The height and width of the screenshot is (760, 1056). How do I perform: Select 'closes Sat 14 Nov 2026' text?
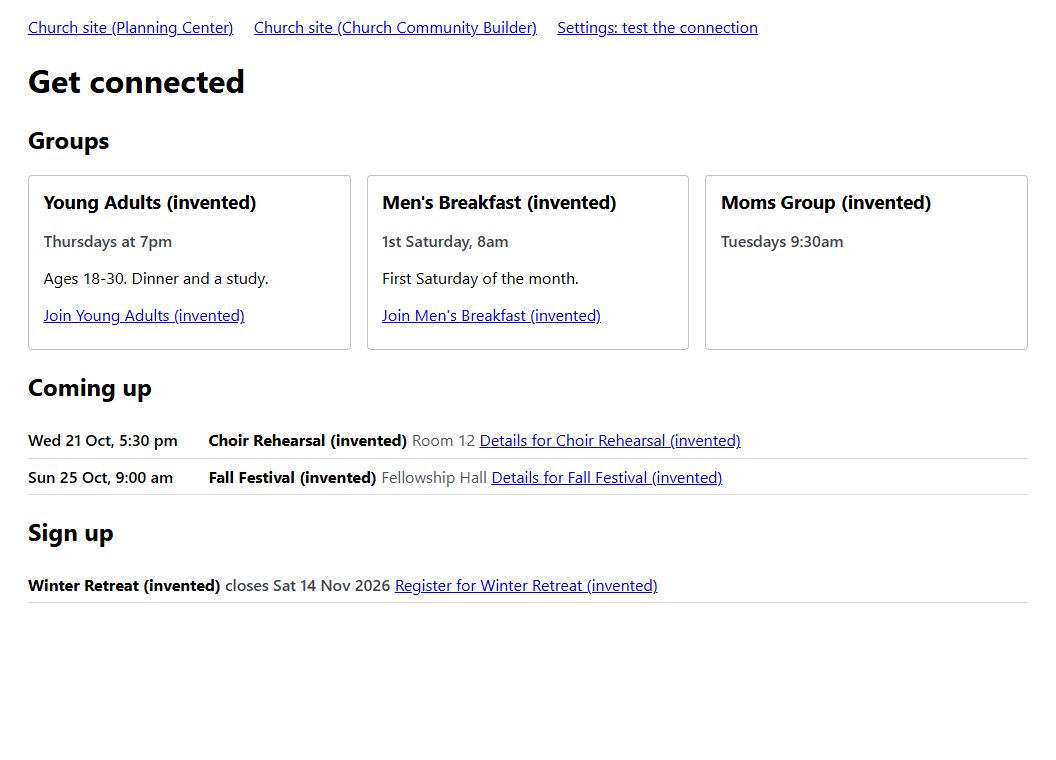308,585
